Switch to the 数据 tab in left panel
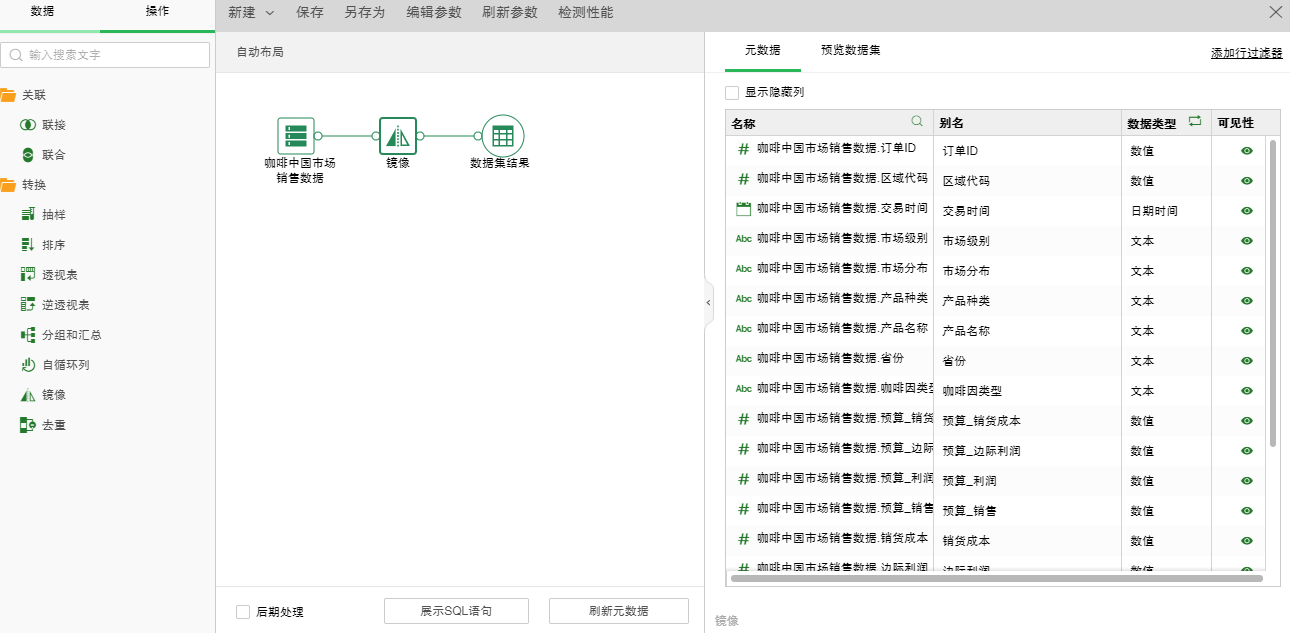The width and height of the screenshot is (1290, 633). tap(42, 12)
